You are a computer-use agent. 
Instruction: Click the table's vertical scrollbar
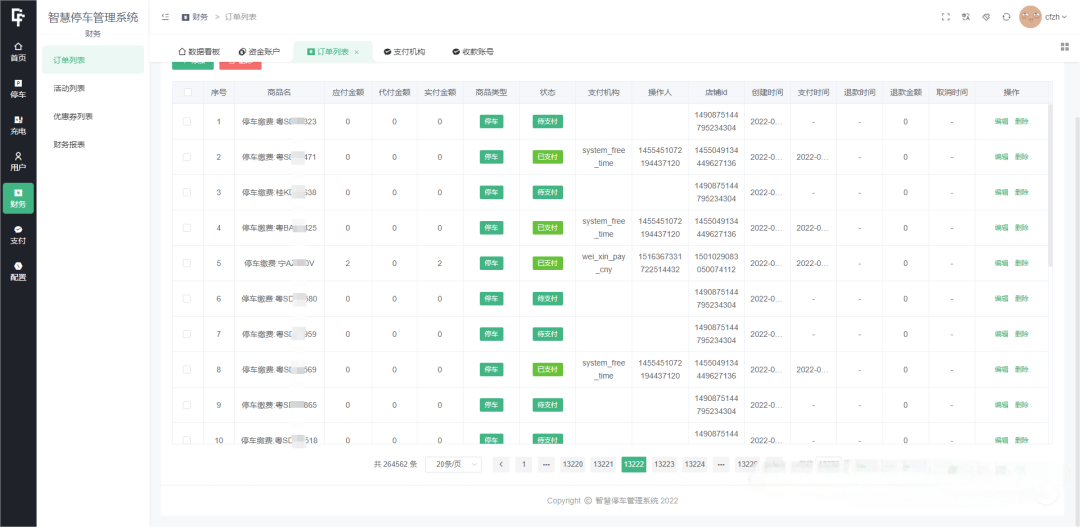point(1050,186)
